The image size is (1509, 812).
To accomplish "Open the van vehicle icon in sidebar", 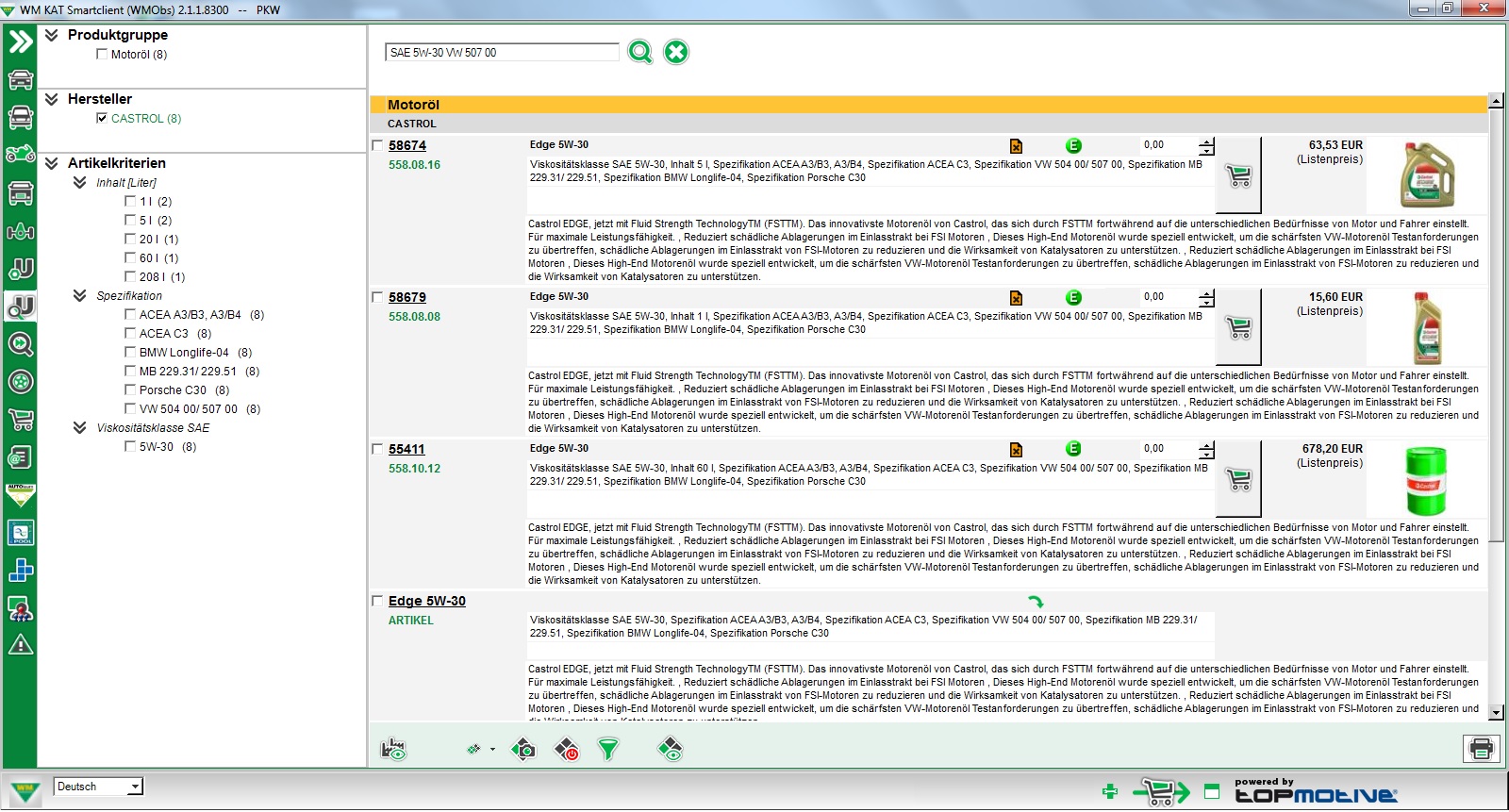I will pyautogui.click(x=21, y=118).
